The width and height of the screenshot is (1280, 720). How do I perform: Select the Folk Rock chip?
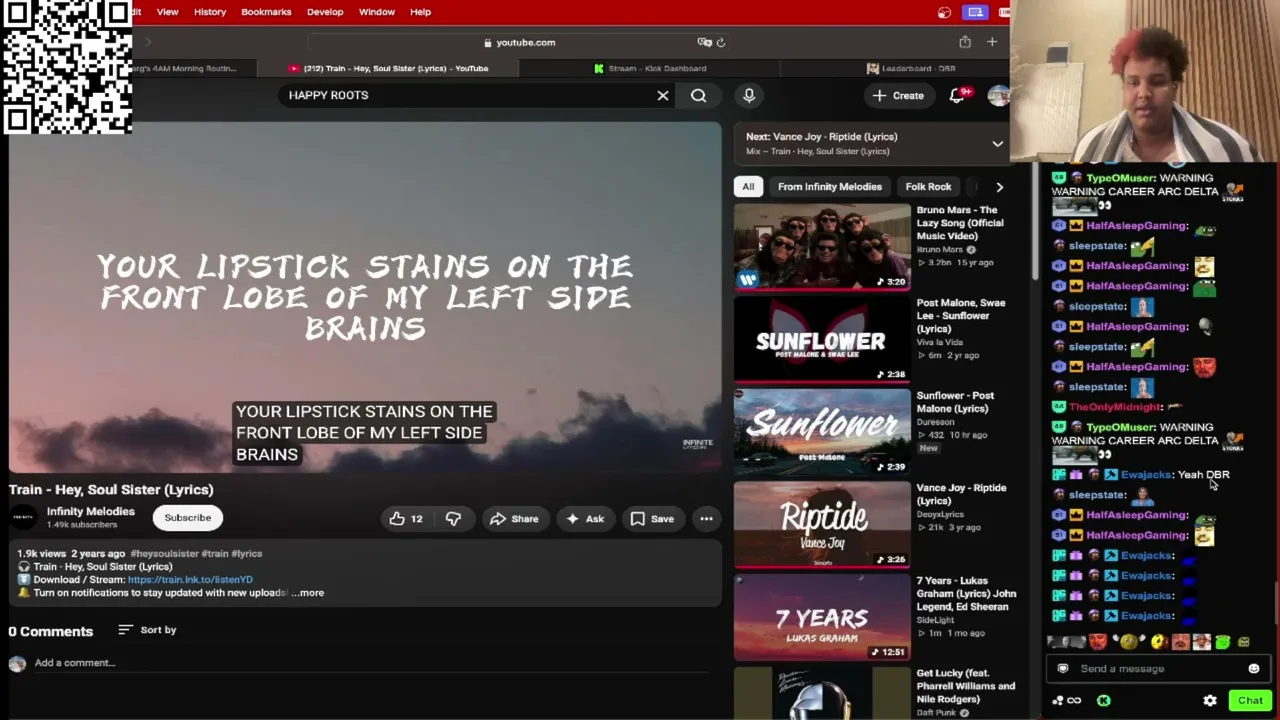(x=928, y=187)
